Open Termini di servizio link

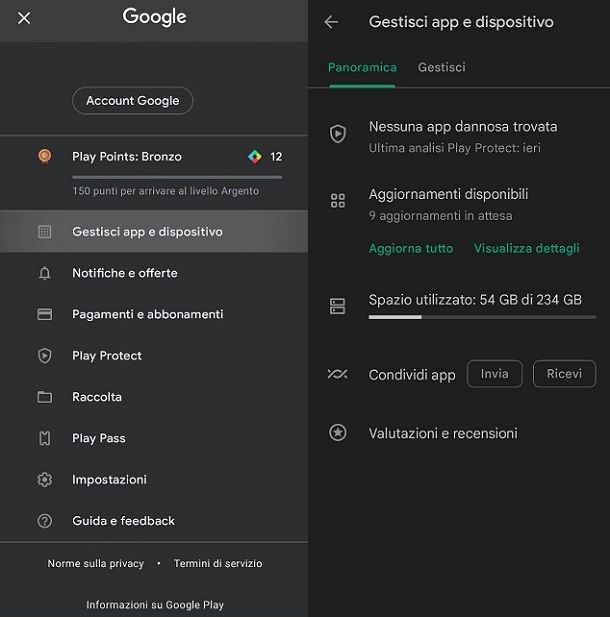pyautogui.click(x=218, y=563)
